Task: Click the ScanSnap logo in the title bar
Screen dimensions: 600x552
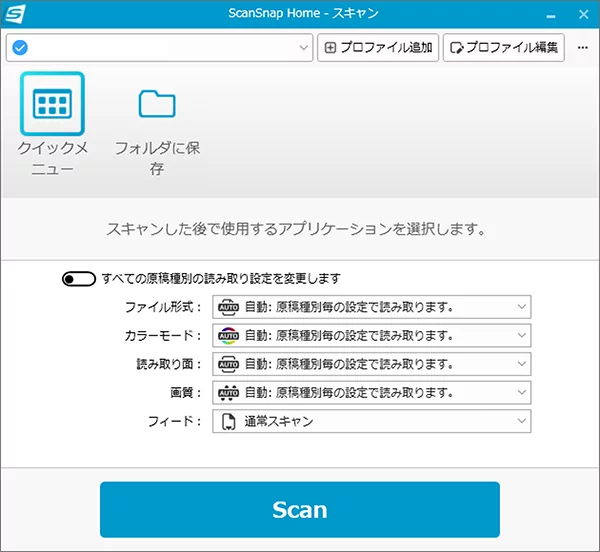Action: 15,14
